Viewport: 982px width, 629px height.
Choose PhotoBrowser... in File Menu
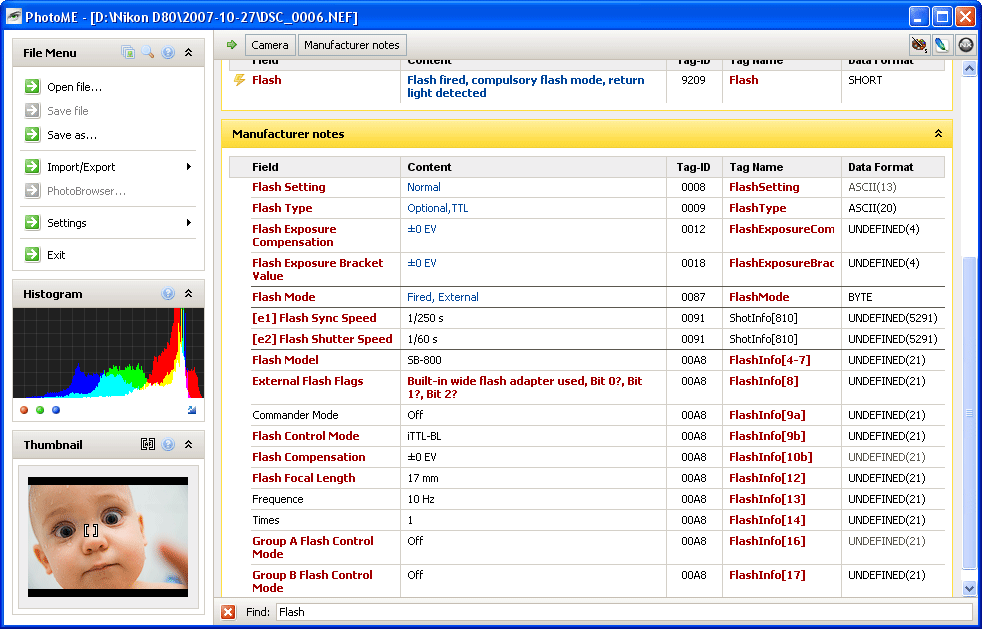click(86, 191)
